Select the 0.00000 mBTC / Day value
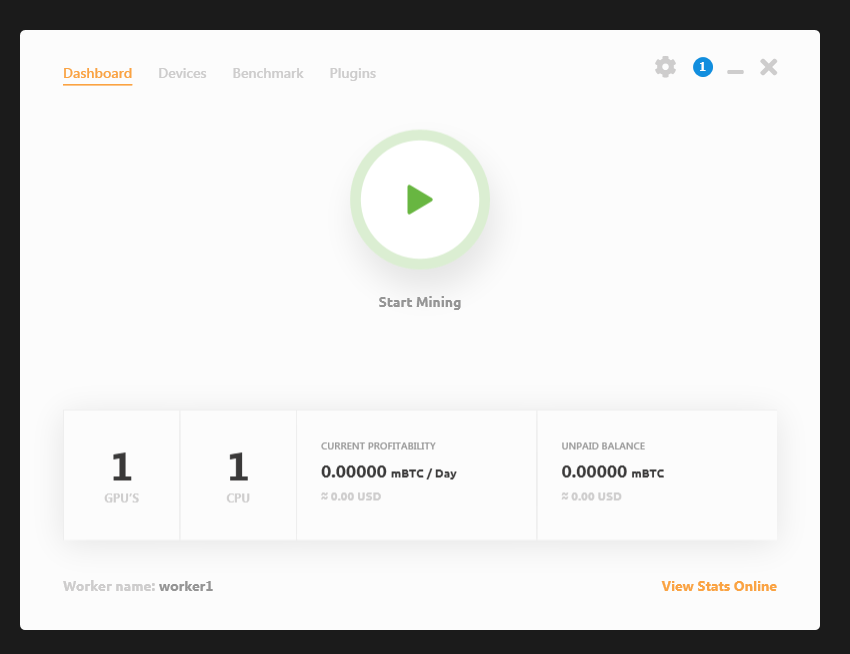Viewport: 850px width, 654px height. 388,472
